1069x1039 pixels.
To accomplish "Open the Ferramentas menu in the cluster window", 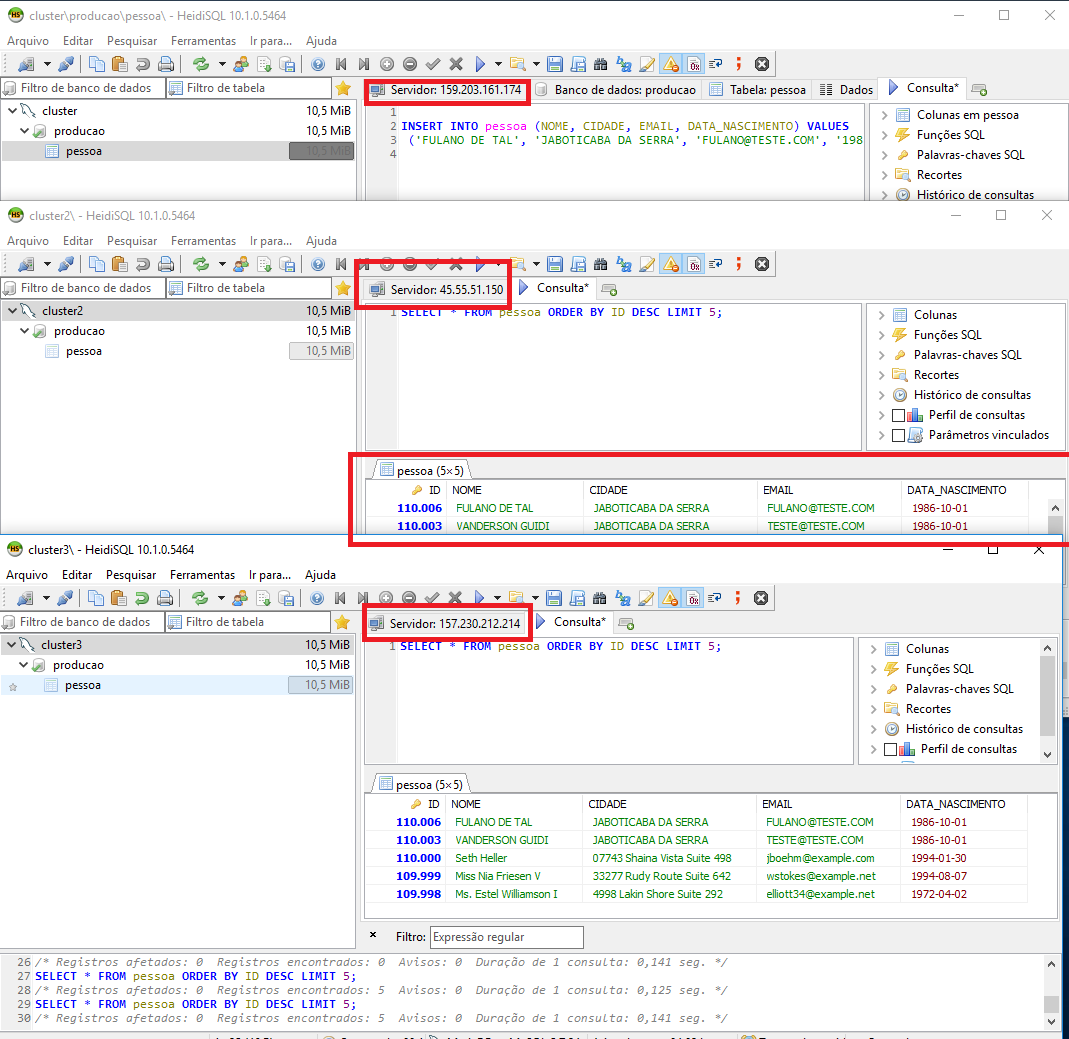I will (203, 40).
